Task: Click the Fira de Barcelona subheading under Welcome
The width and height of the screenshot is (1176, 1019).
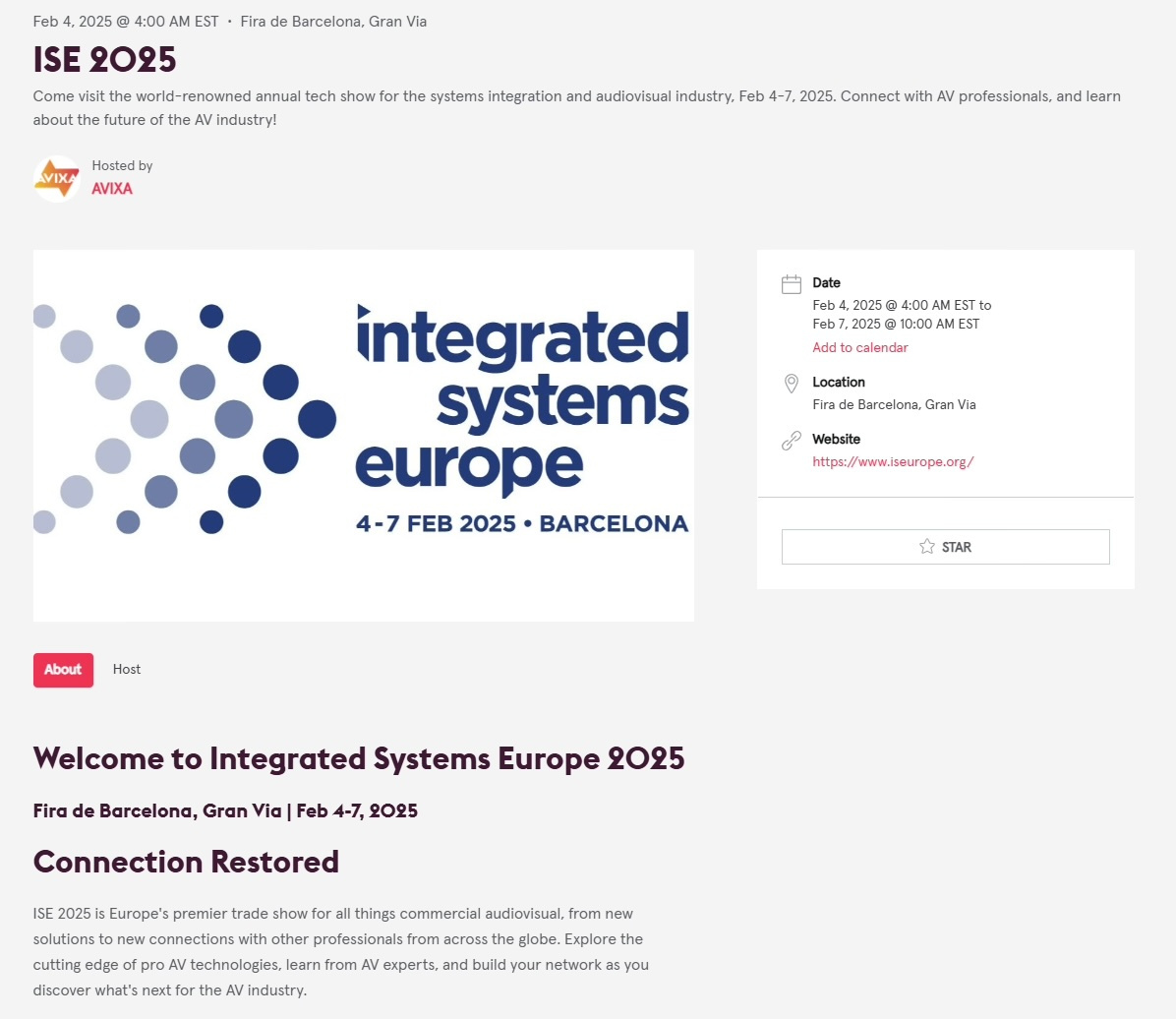Action: [225, 810]
